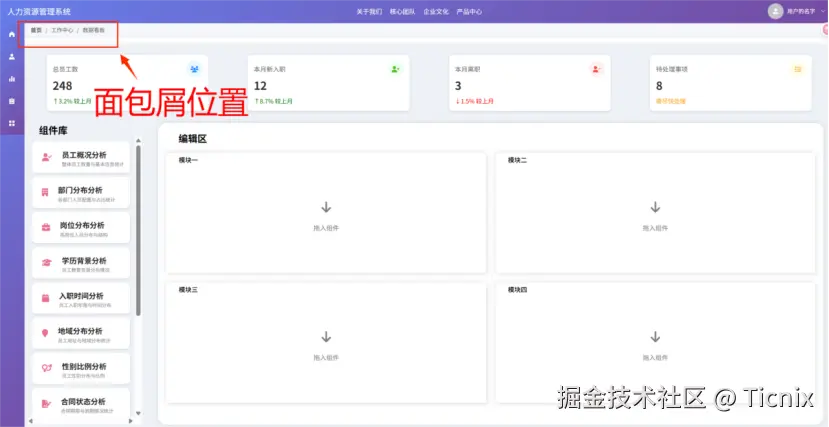Click the 模块四 label
Viewport: 829px width, 427px height.
click(517, 290)
